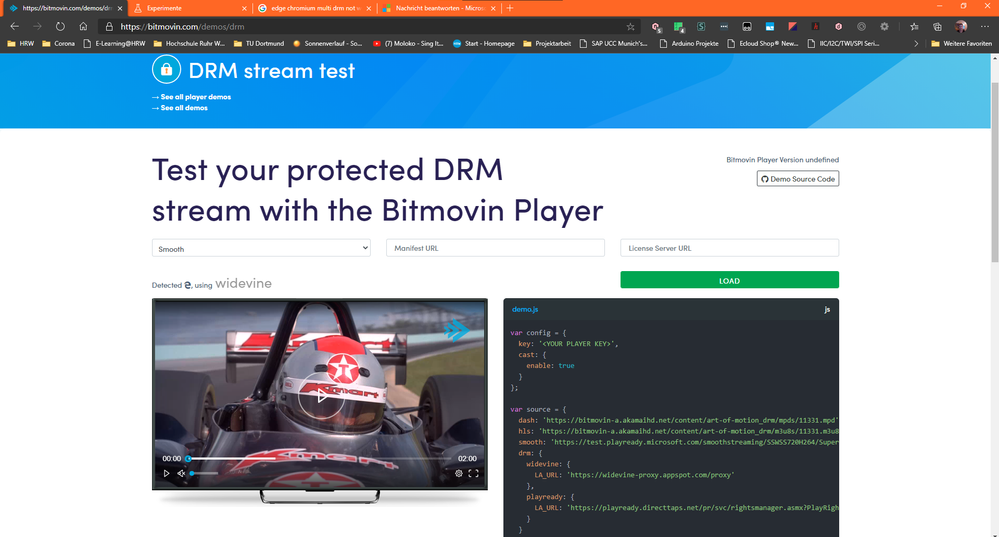
Task: Open the HRW bookmarks folder
Action: 20,44
